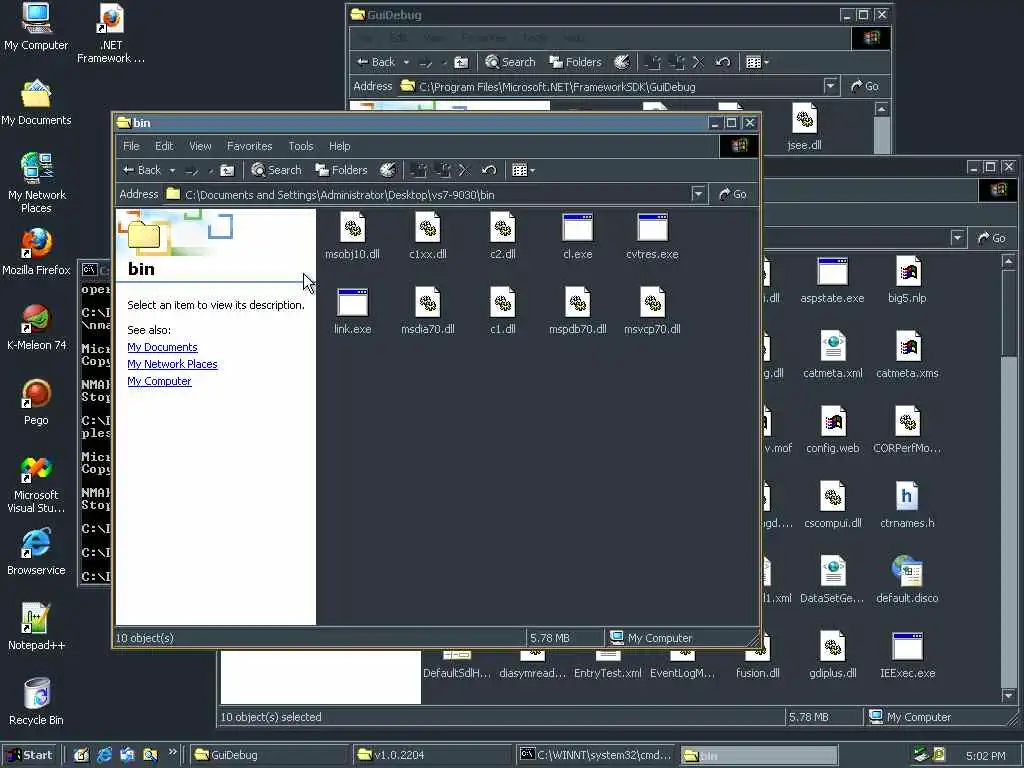This screenshot has width=1024, height=768.
Task: Click Up folder icon in bin toolbar
Action: pyautogui.click(x=227, y=170)
